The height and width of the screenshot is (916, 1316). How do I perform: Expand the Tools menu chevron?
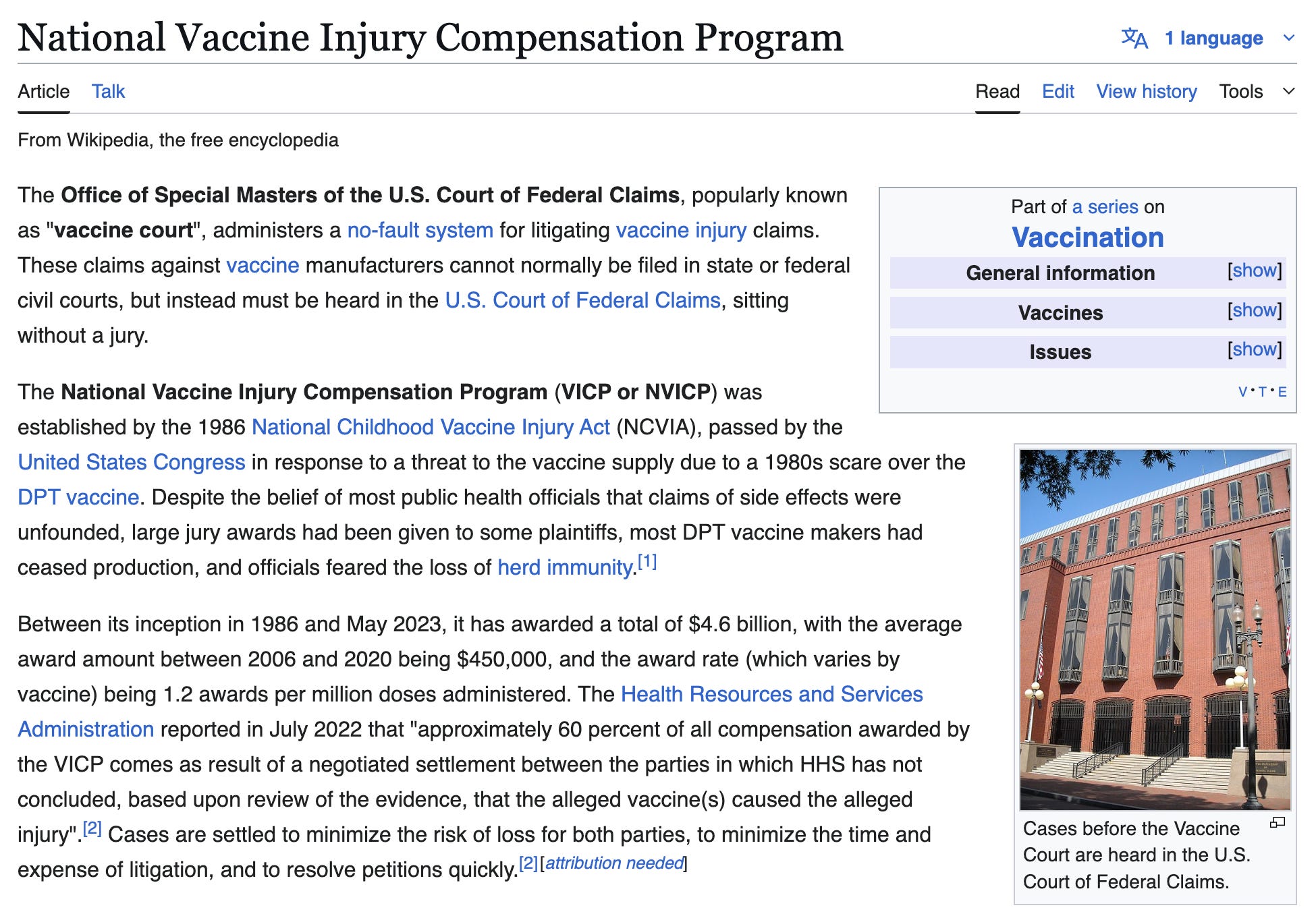point(1288,92)
